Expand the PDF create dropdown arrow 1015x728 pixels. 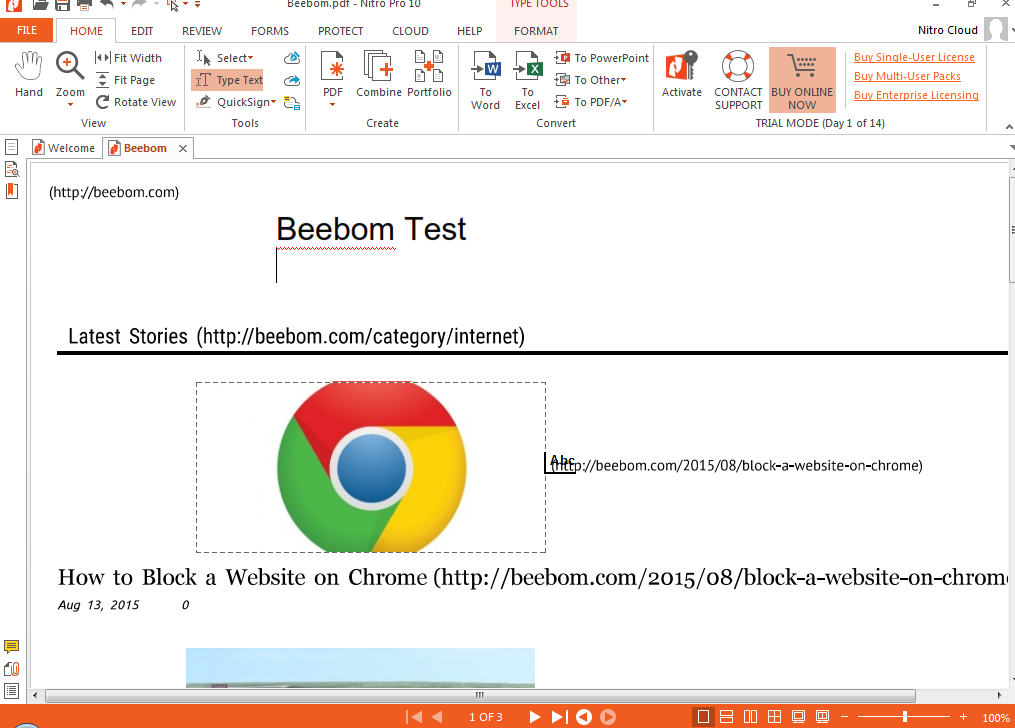[333, 105]
